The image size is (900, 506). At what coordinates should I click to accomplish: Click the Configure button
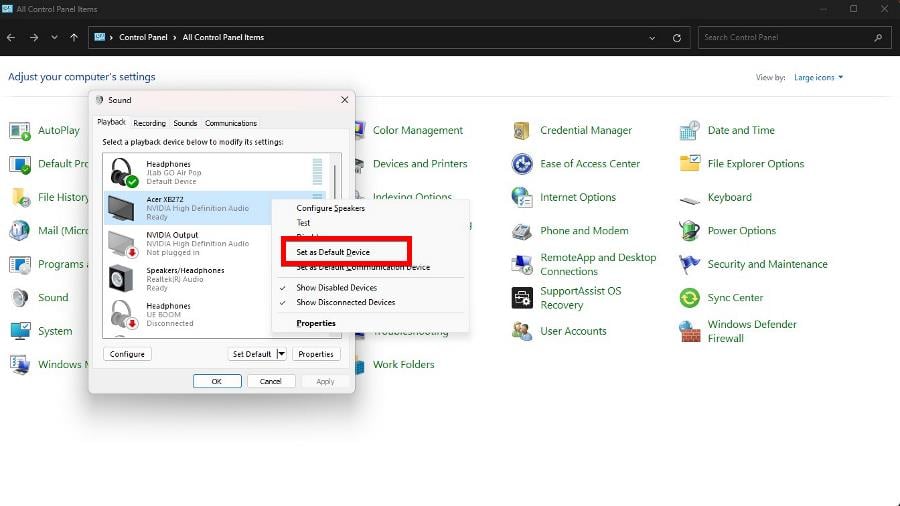[127, 354]
